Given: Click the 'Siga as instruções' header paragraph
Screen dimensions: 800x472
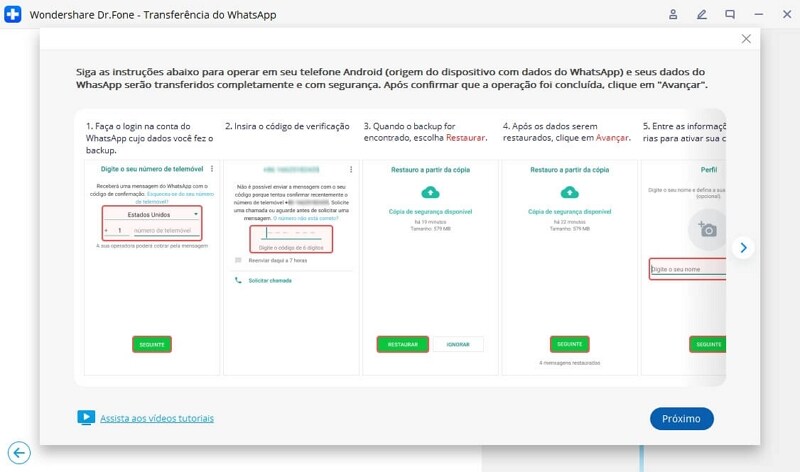Looking at the screenshot, I should [392, 78].
